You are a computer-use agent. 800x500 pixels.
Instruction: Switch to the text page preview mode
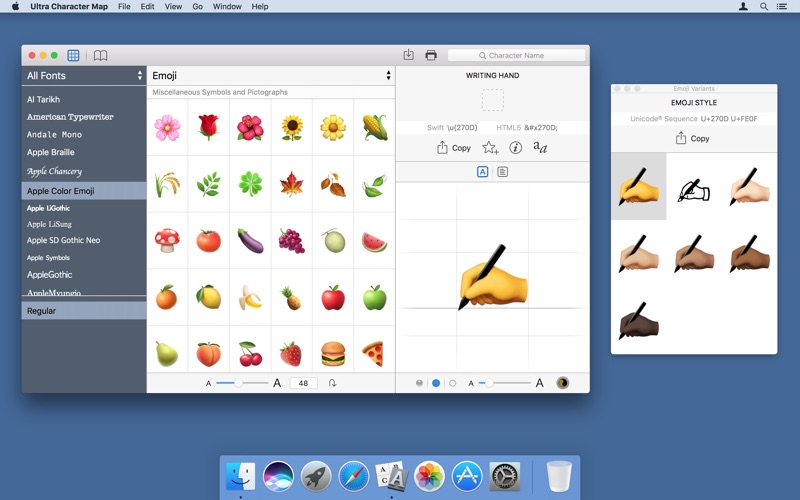502,172
